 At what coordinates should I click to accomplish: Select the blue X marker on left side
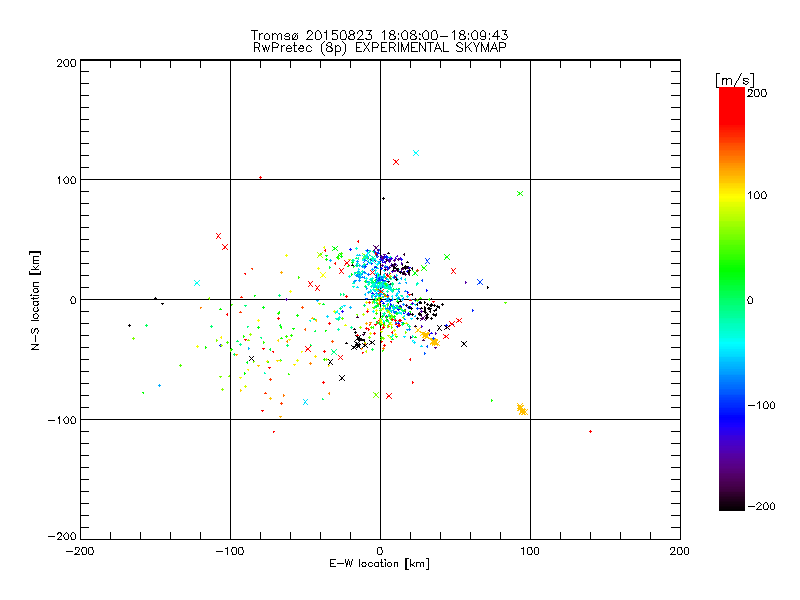coord(197,283)
